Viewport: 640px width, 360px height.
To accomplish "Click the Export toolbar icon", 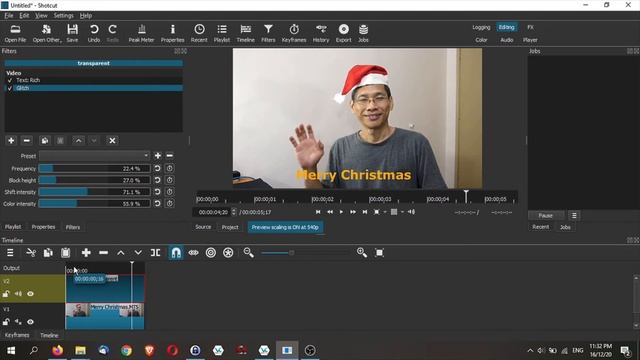I will [344, 33].
